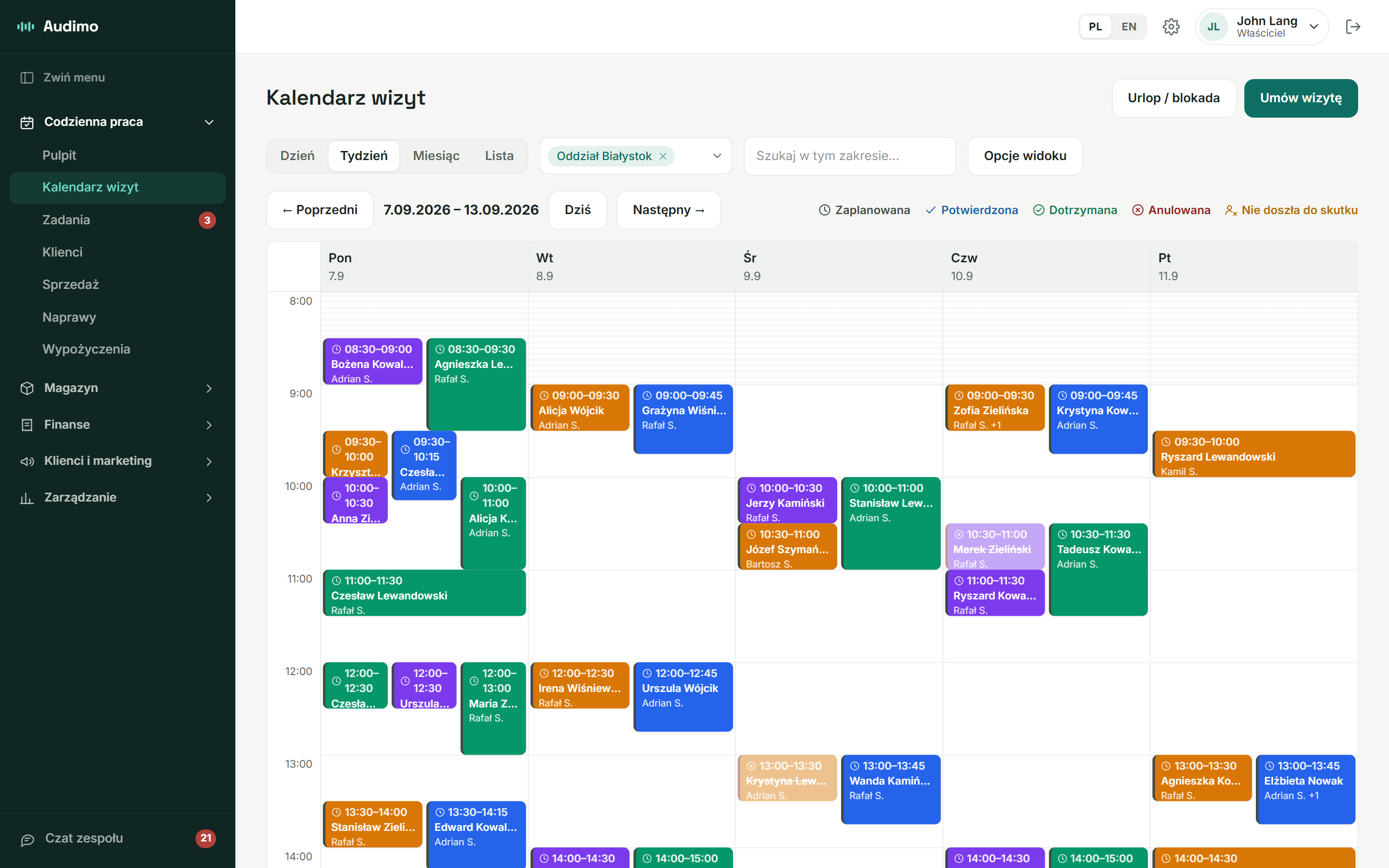This screenshot has height=868, width=1389.
Task: Expand the Finanse section
Action: tap(209, 425)
